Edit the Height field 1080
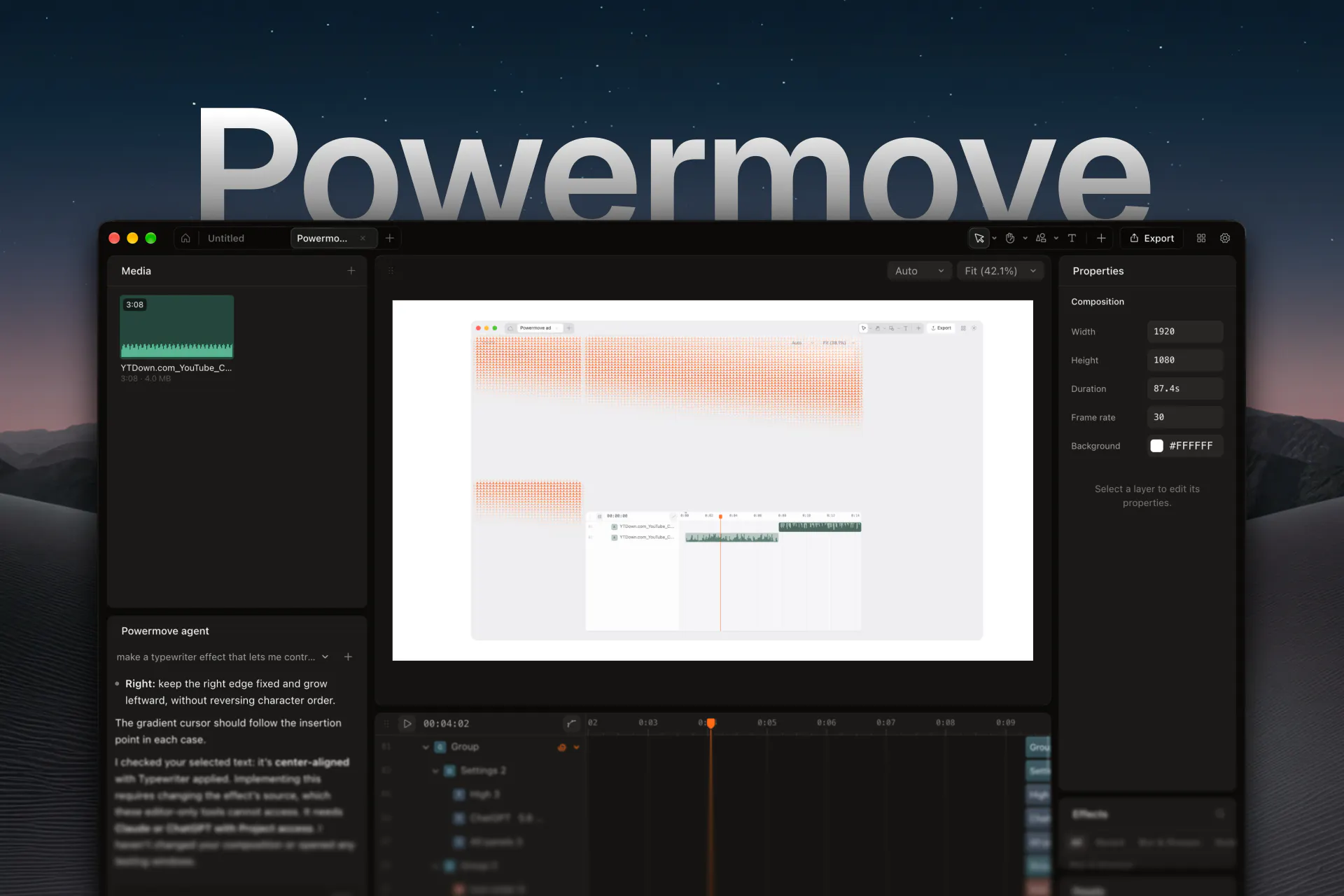Image resolution: width=1344 pixels, height=896 pixels. (1184, 360)
